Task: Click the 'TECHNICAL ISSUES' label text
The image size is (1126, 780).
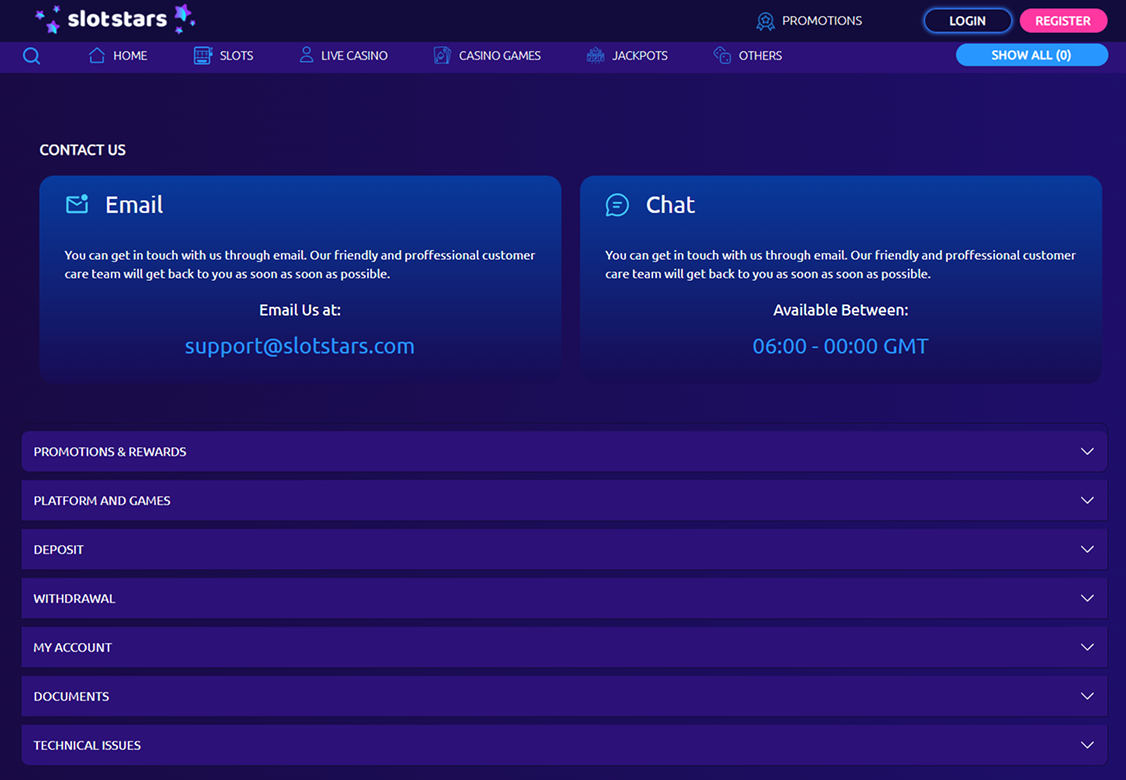Action: tap(88, 745)
